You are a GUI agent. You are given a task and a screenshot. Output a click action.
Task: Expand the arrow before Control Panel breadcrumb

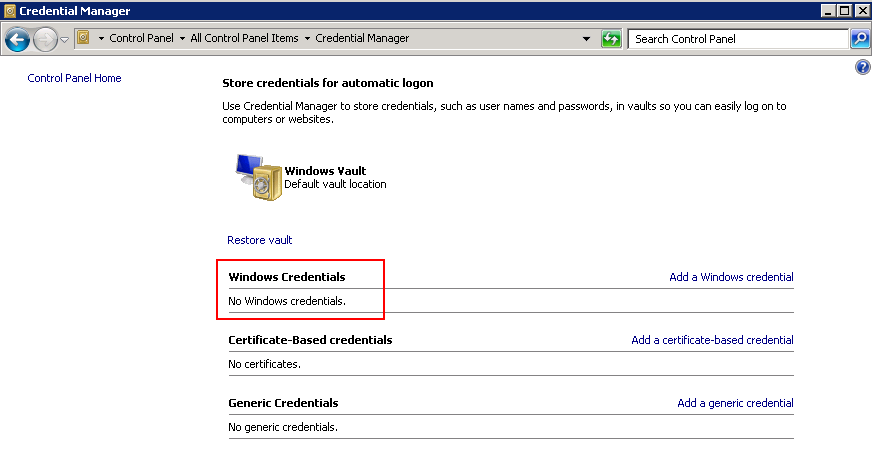[x=101, y=38]
